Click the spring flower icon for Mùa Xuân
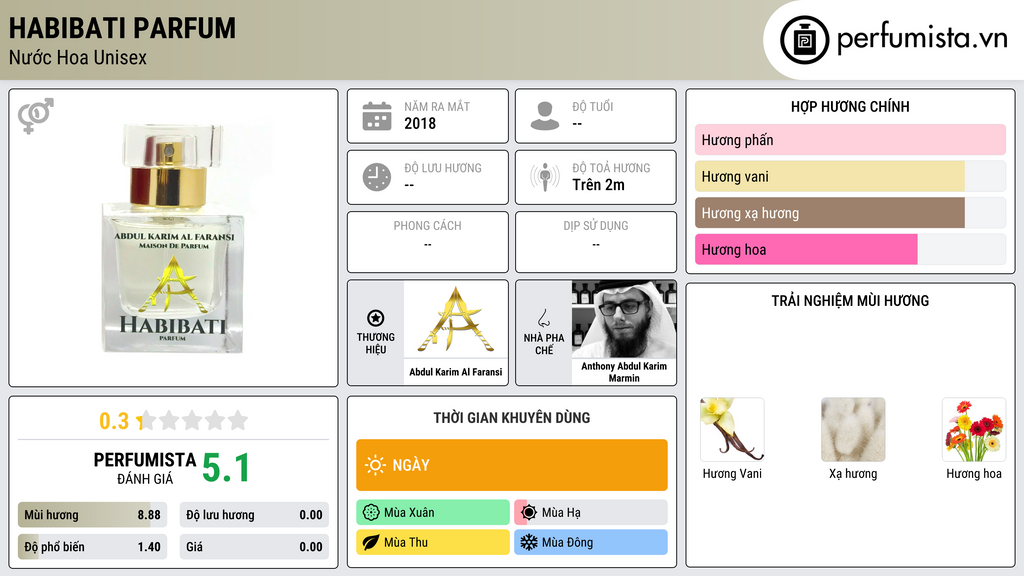Viewport: 1024px width, 576px height. [370, 513]
